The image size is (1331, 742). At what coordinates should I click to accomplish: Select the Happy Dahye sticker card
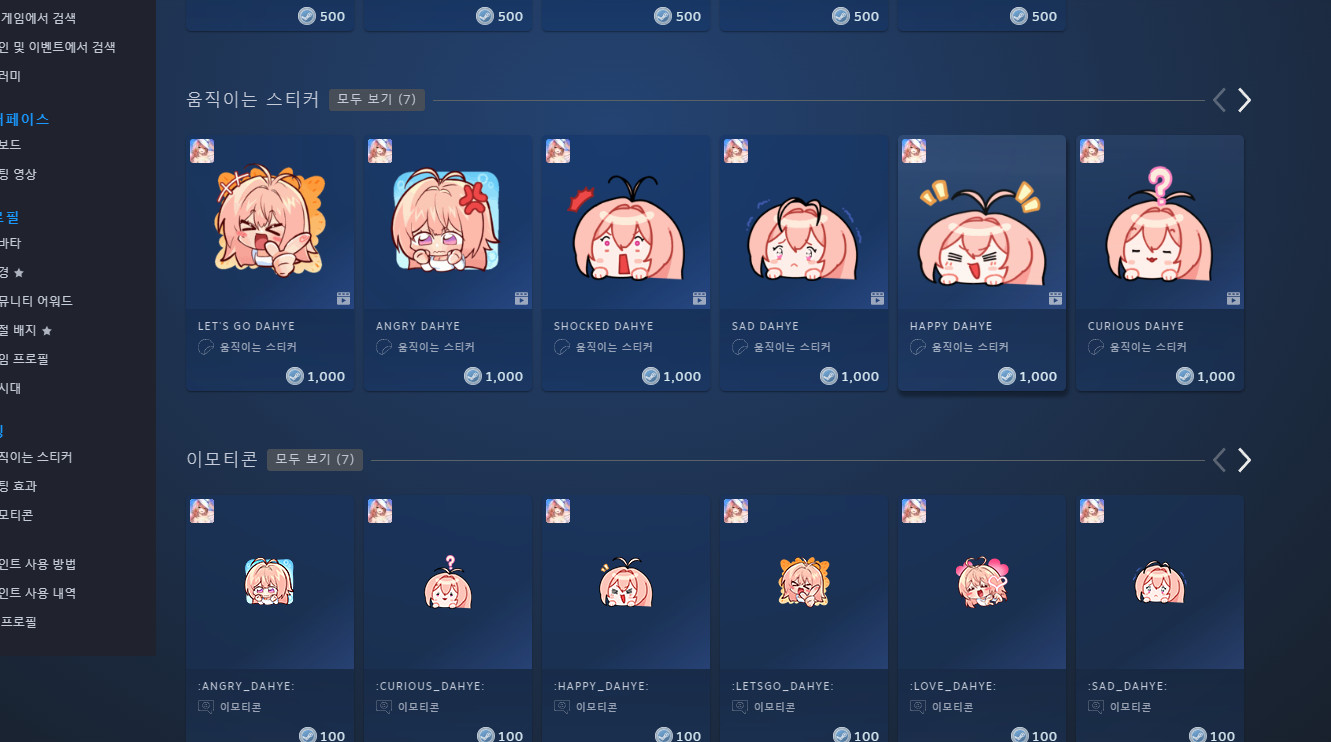pos(982,263)
